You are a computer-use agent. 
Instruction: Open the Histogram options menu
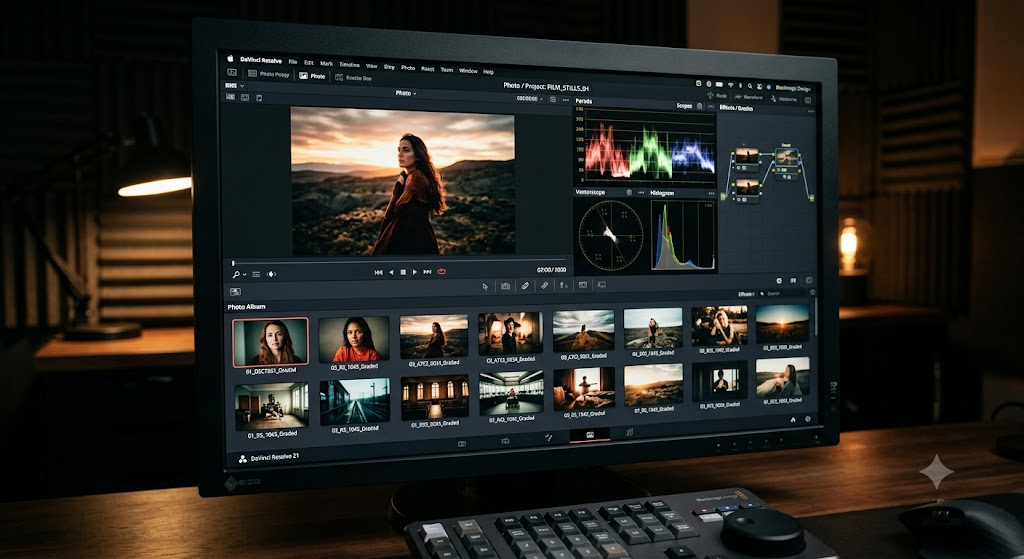point(711,193)
